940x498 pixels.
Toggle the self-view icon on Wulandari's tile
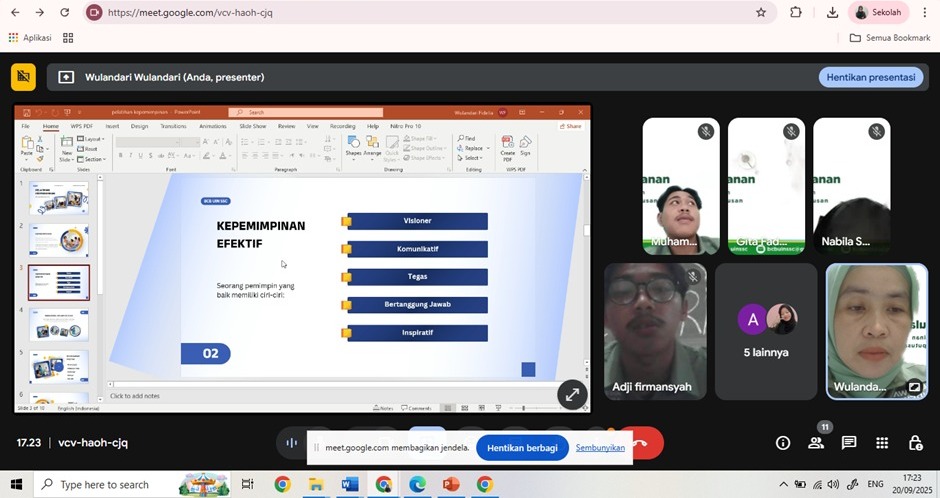(x=914, y=386)
